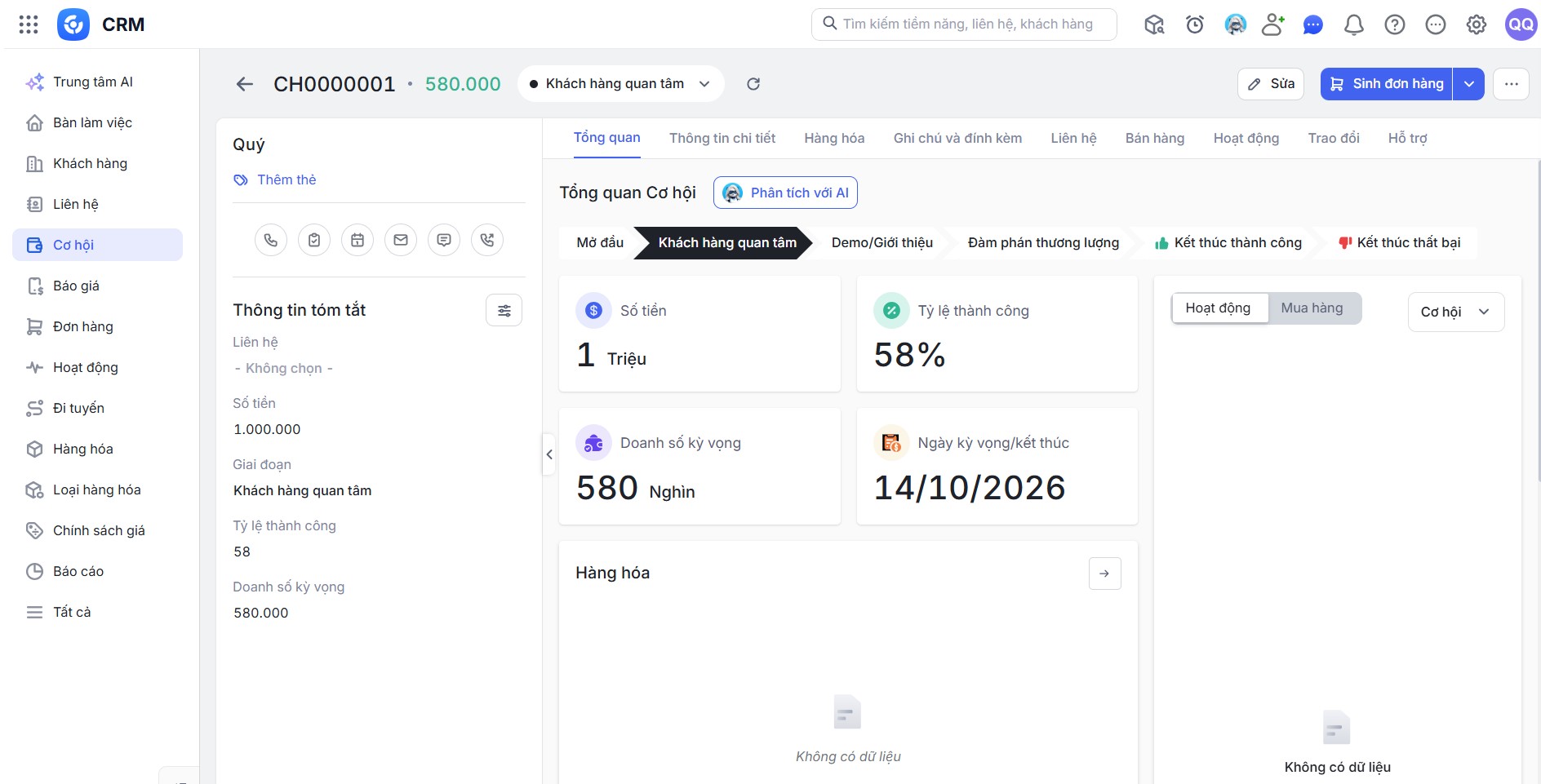Click the CRM logo icon
1541x784 pixels.
[x=73, y=24]
